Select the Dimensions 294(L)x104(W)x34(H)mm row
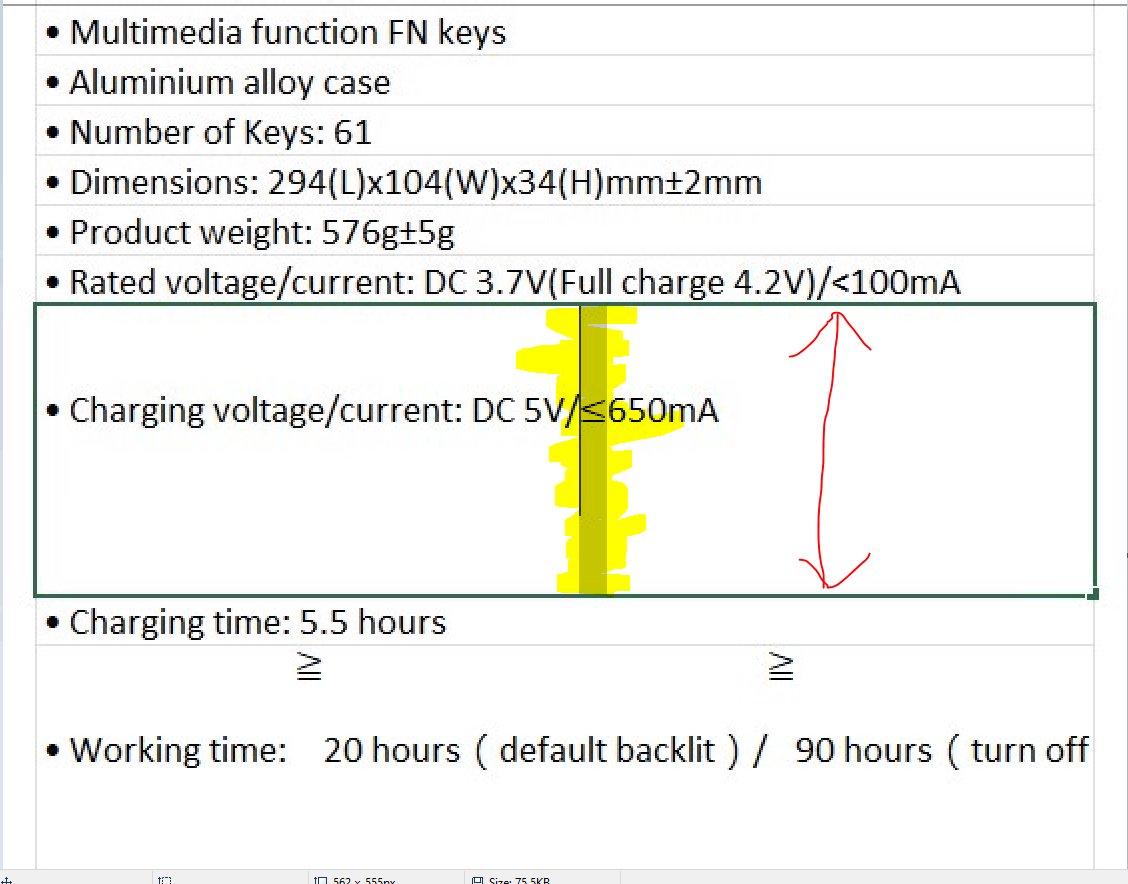The image size is (1128, 884). 564,181
